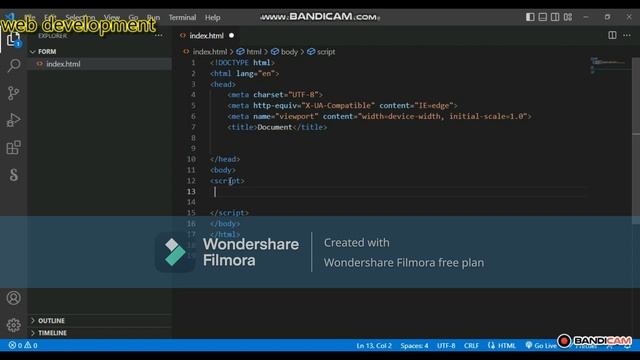Click line number 12 in gutter

coord(191,181)
